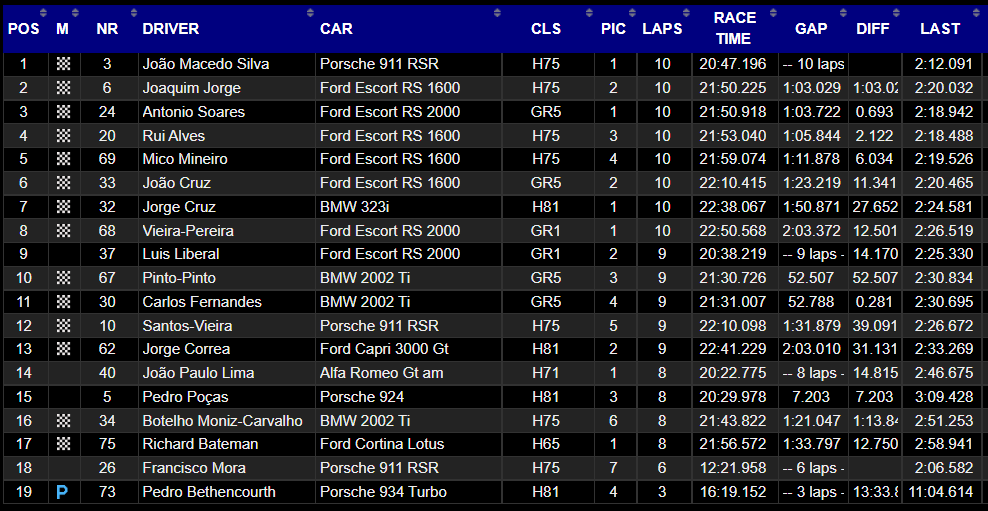988x511 pixels.
Task: Click the Alfa Romeo Gt am car cell
Action: coord(382,373)
